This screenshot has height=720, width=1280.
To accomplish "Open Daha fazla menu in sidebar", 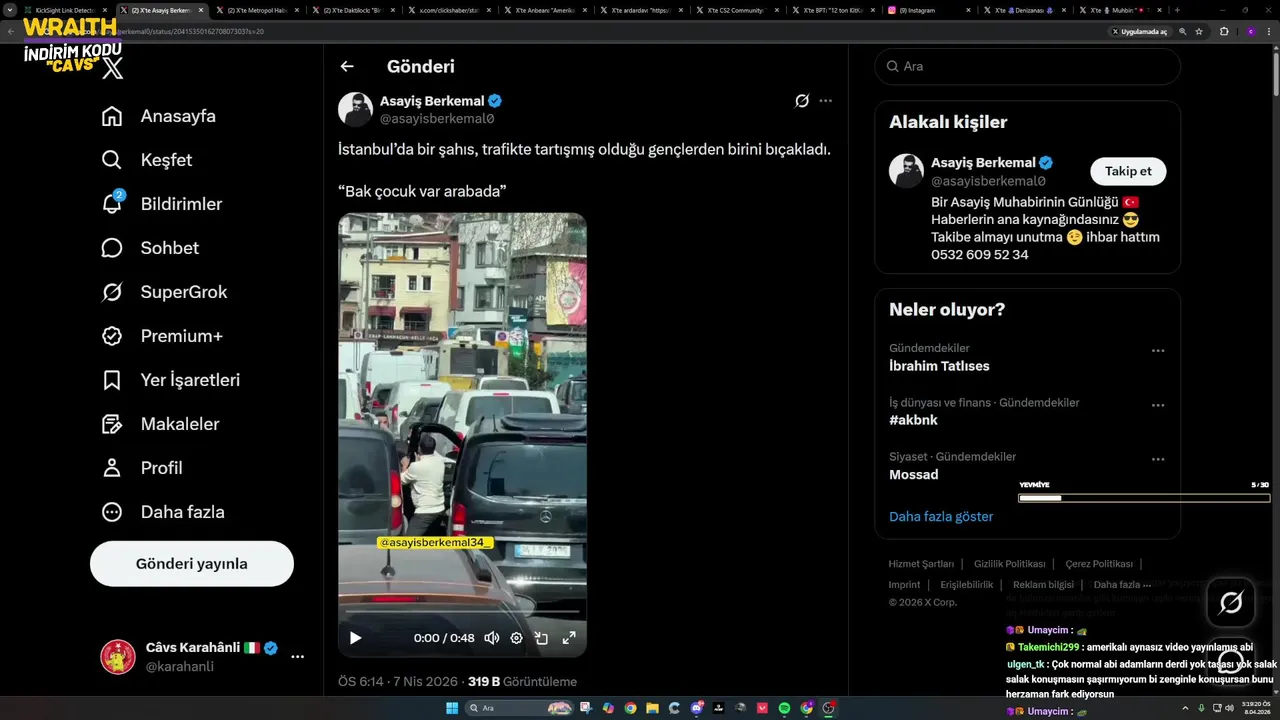I will 163,512.
